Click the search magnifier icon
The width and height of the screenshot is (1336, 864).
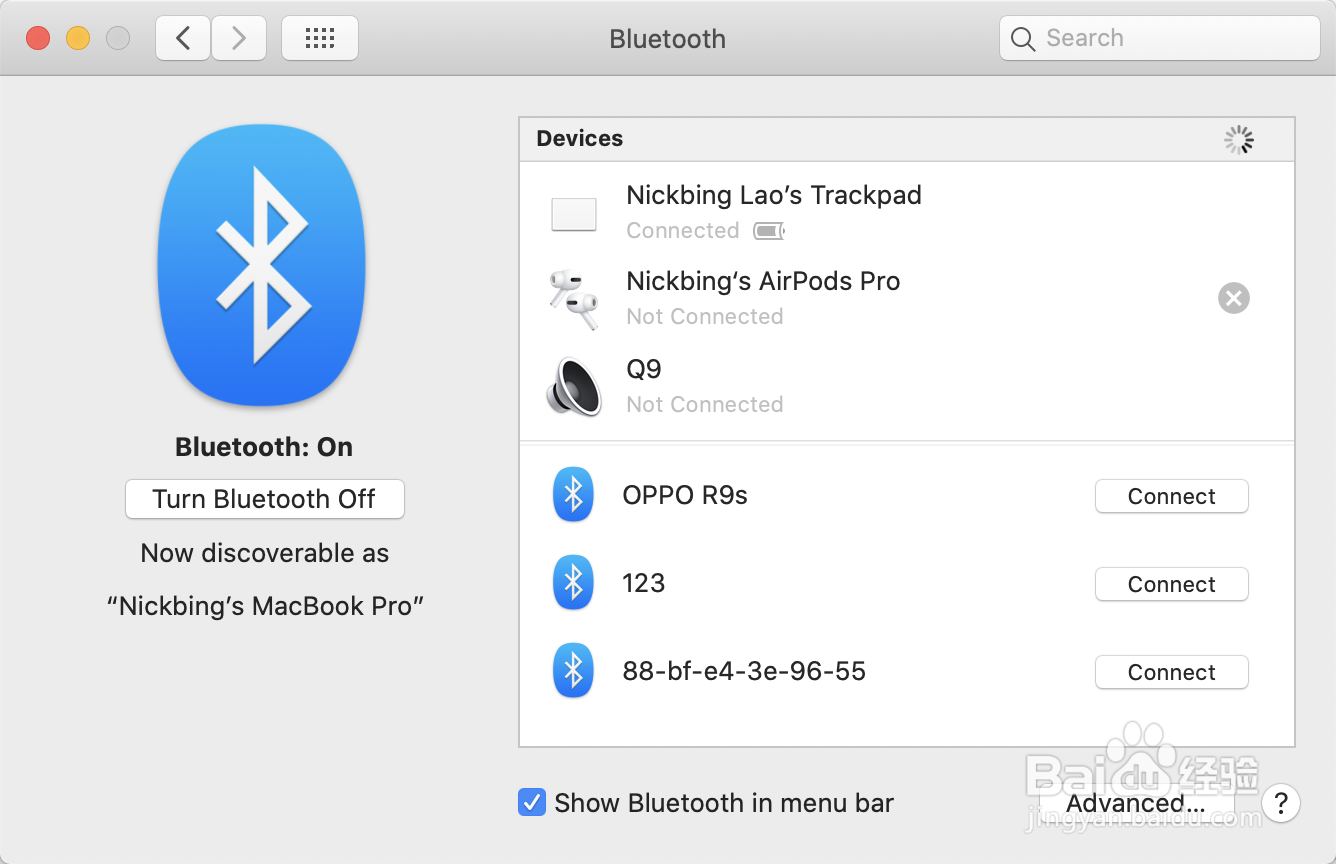(1022, 38)
